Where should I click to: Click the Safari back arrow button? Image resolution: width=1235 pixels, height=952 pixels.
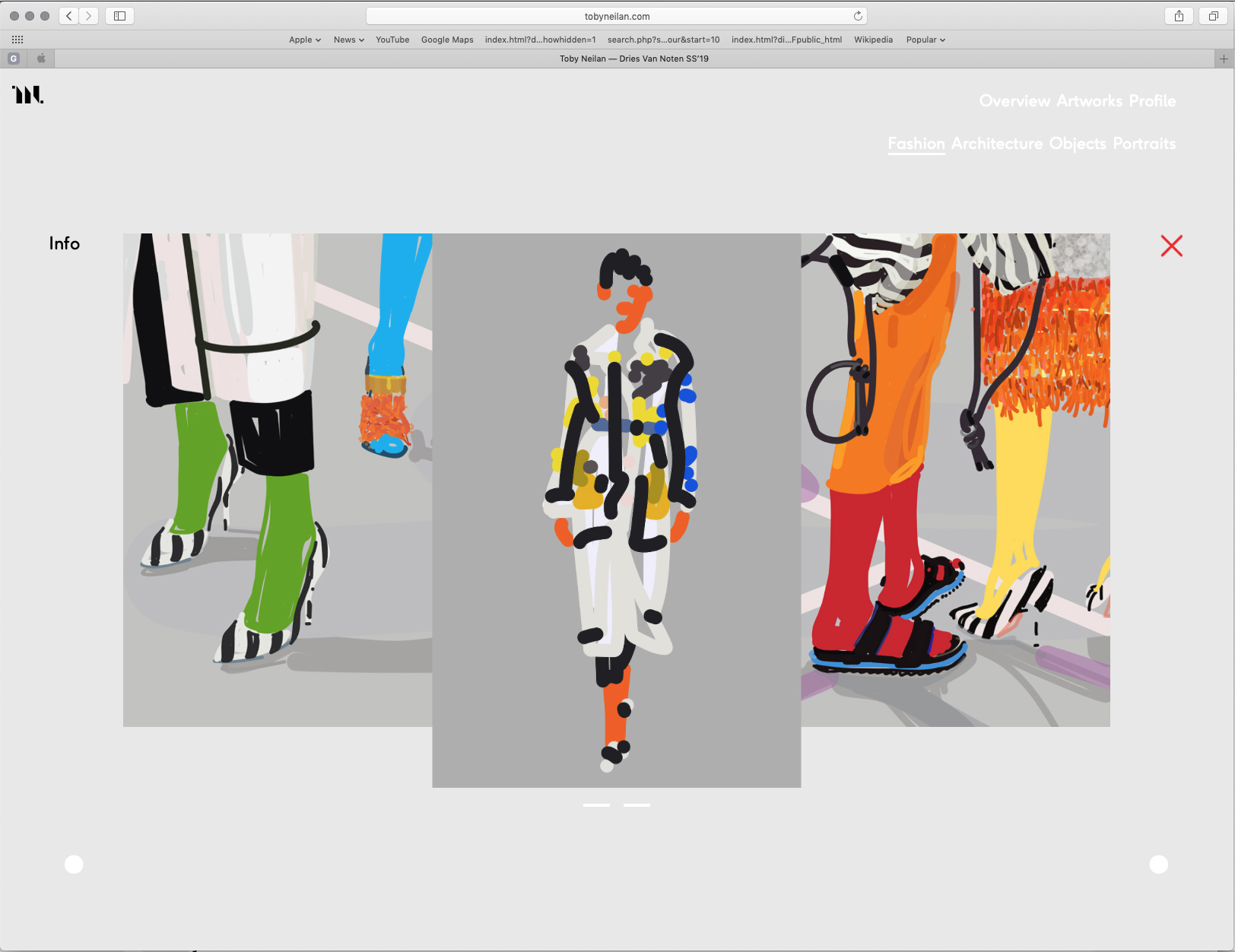click(69, 16)
